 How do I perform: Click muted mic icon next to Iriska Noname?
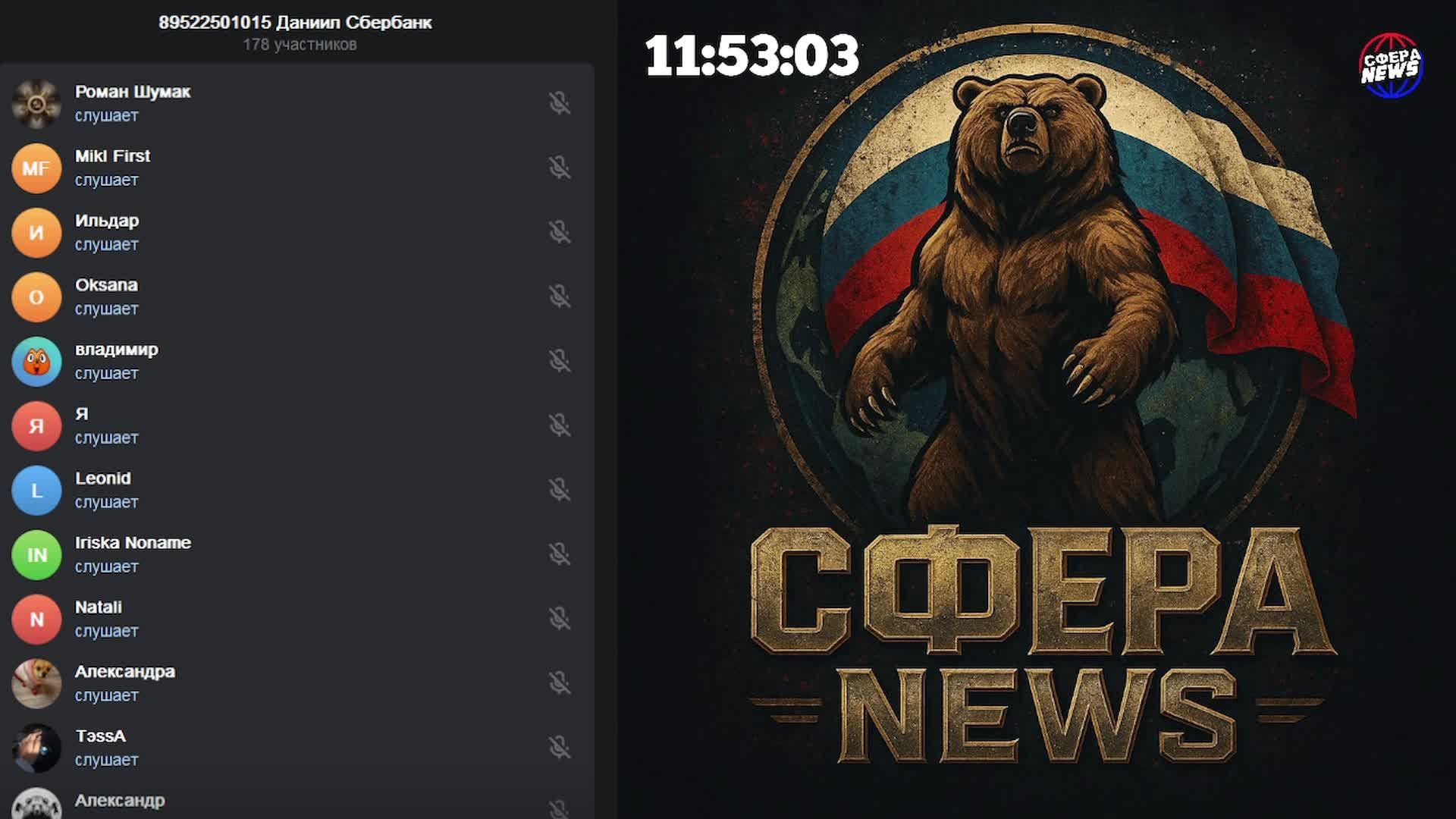click(x=560, y=554)
